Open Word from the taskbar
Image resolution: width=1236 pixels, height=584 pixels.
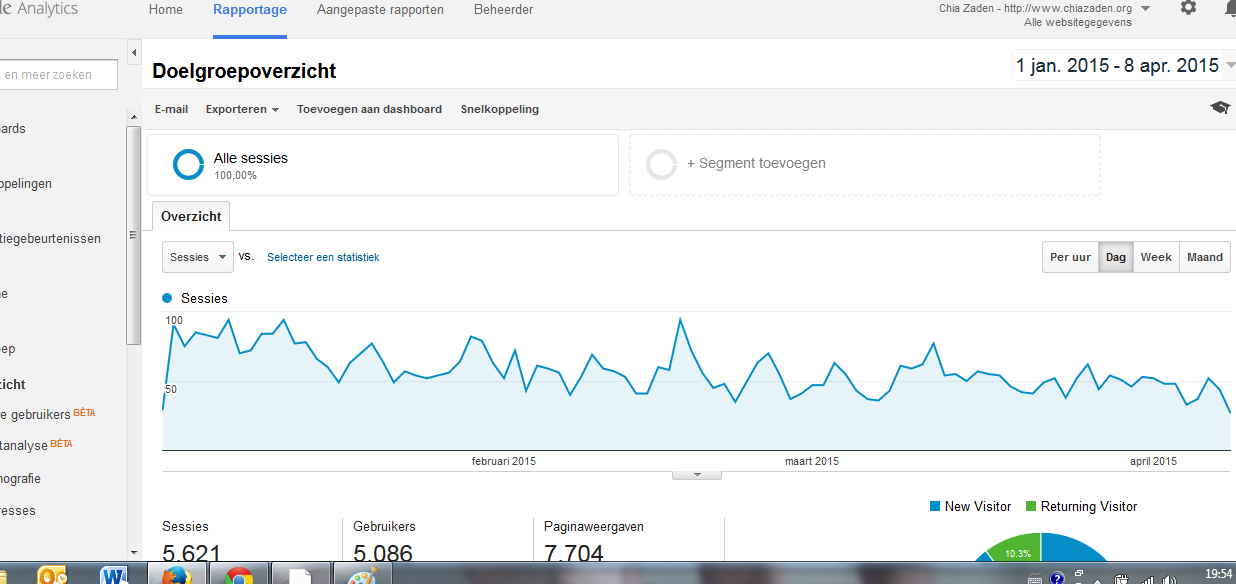(x=115, y=577)
